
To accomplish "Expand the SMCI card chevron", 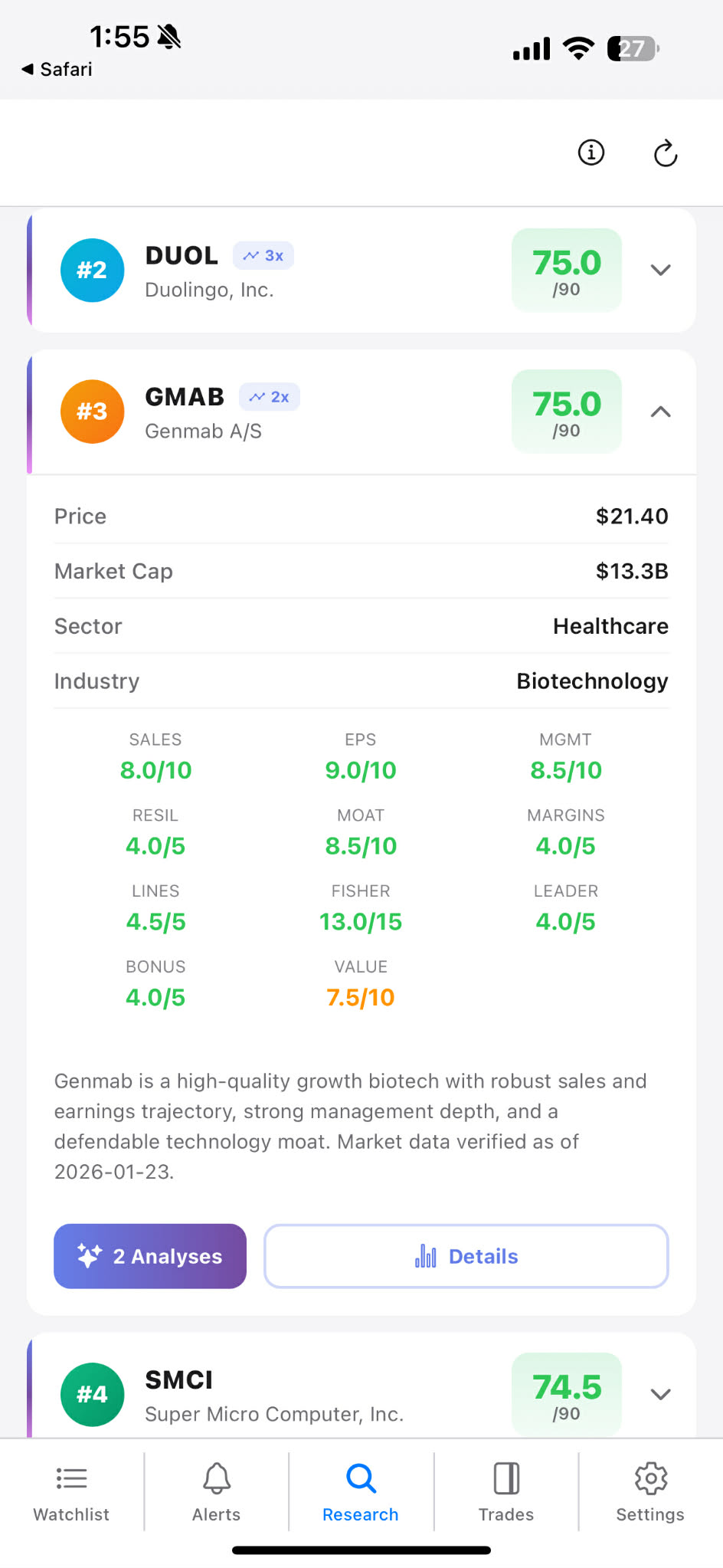I will (660, 1394).
